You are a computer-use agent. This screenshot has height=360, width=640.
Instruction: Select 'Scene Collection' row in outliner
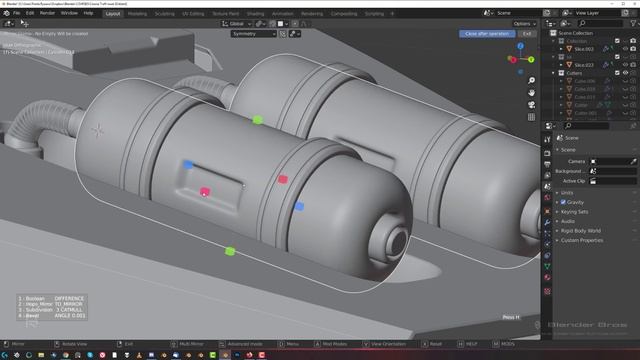[x=575, y=33]
